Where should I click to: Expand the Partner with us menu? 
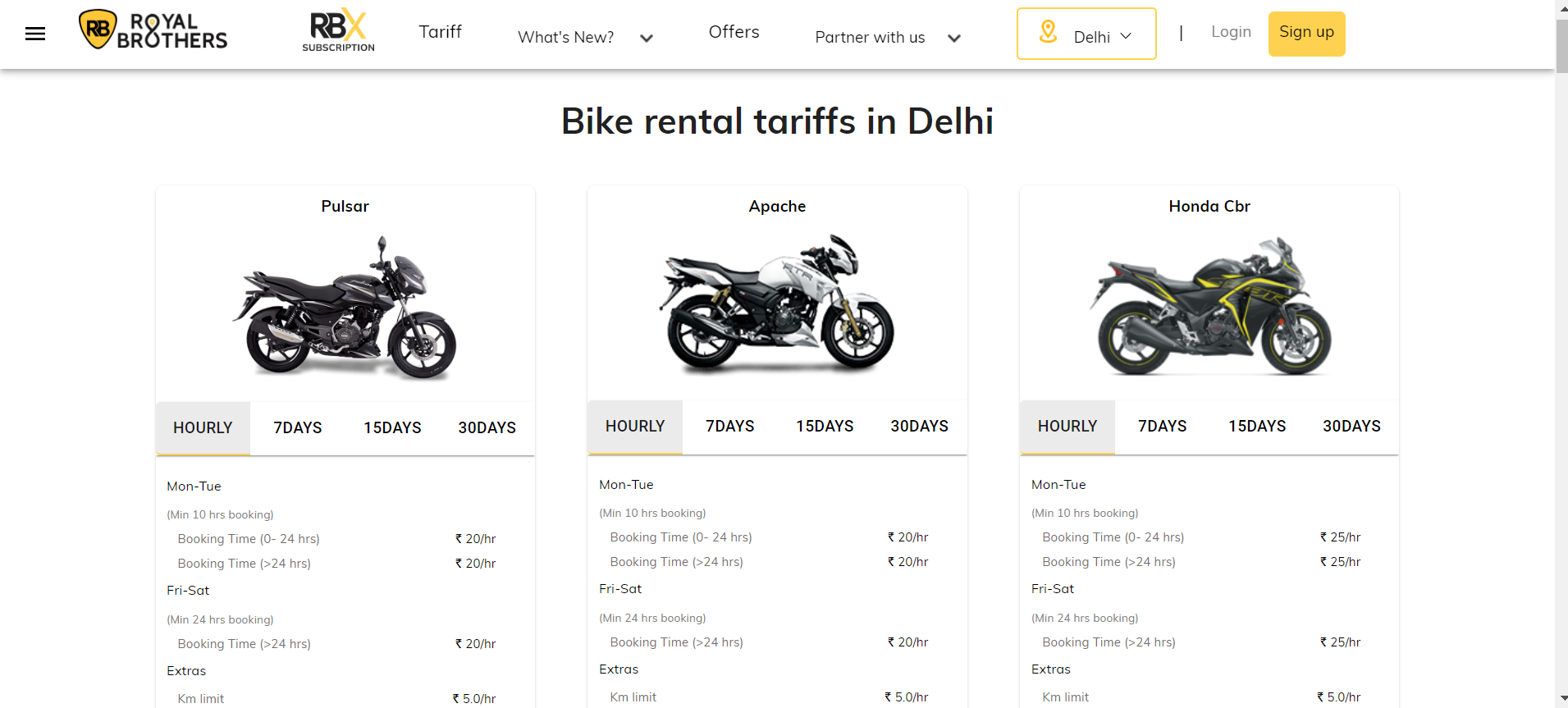(887, 37)
